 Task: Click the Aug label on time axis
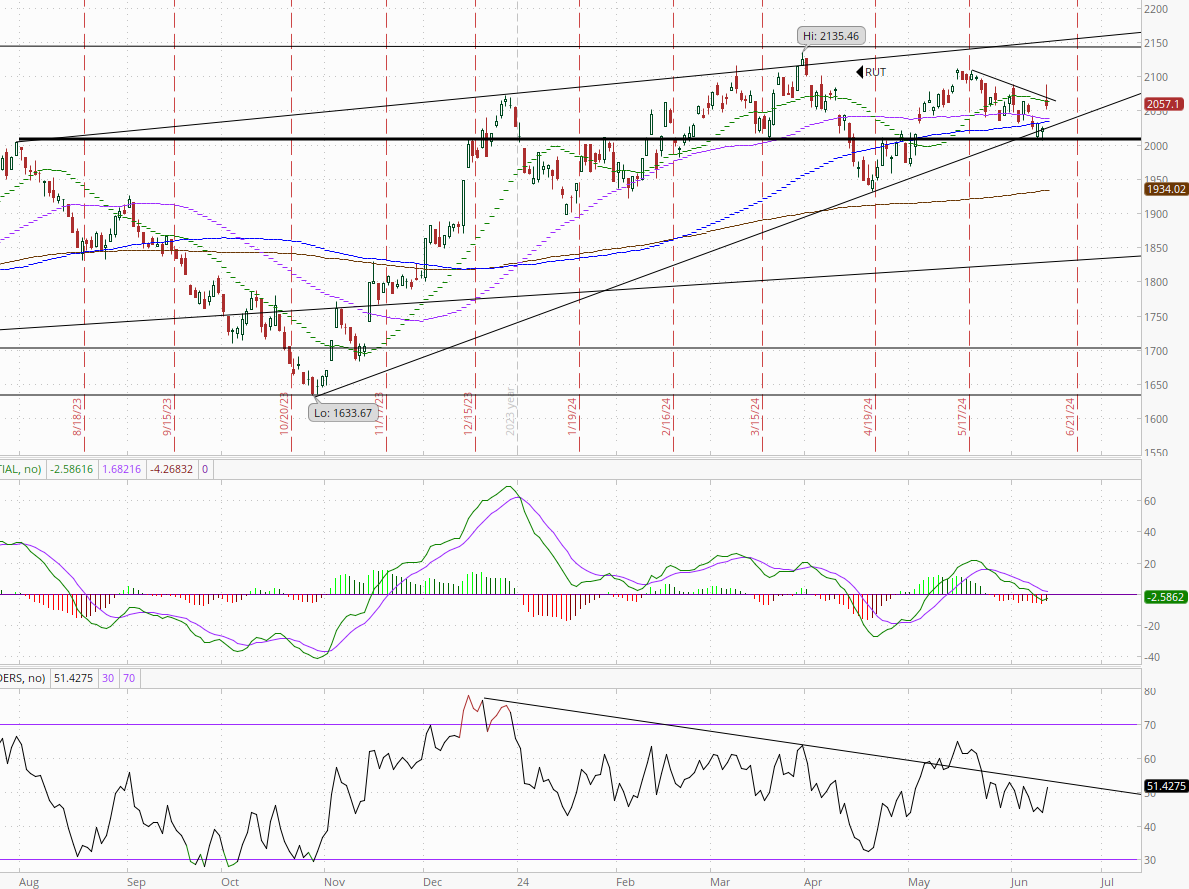[x=29, y=882]
